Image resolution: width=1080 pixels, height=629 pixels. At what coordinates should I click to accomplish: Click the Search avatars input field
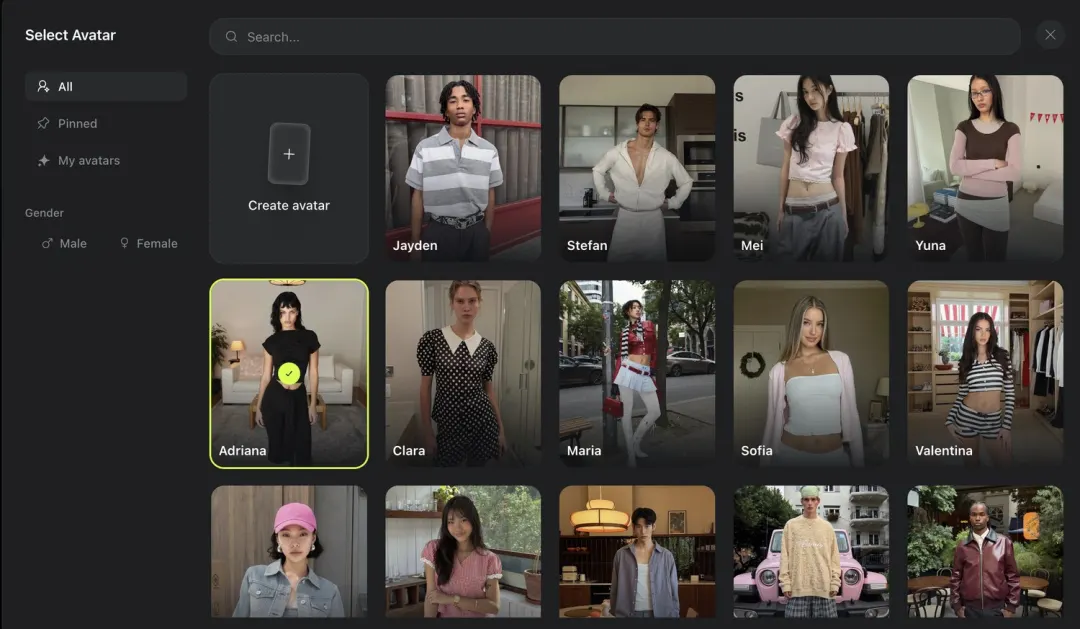pos(614,37)
